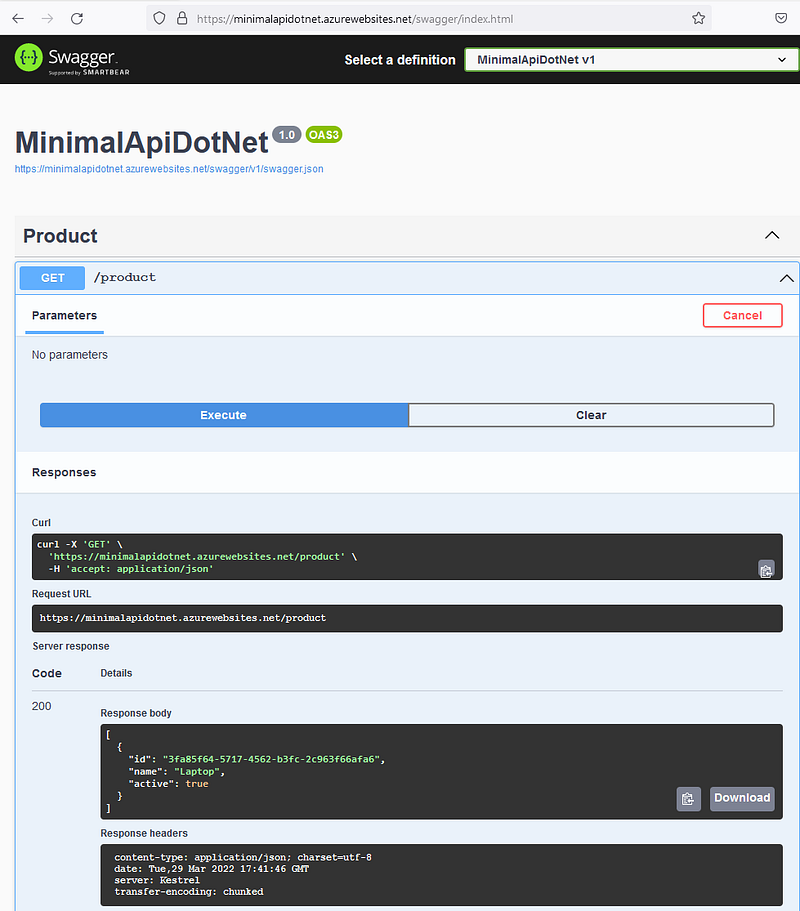Click the "id" GUID value in response
The width and height of the screenshot is (800, 911).
[x=271, y=759]
